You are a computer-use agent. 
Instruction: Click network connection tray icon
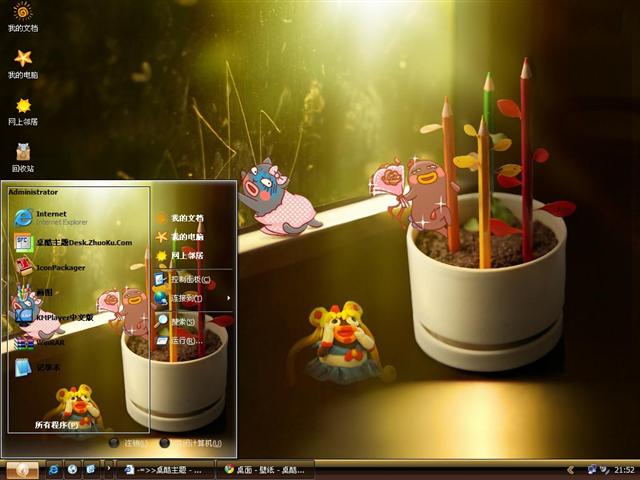coord(592,470)
